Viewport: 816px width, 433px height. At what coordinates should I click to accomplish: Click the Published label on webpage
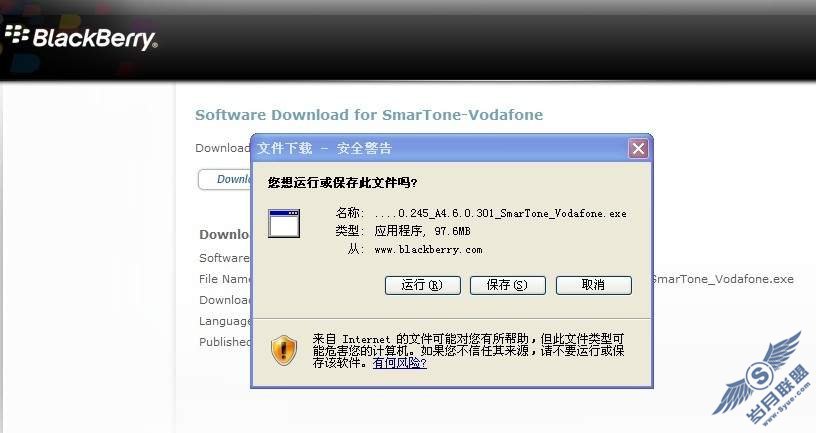pyautogui.click(x=225, y=342)
